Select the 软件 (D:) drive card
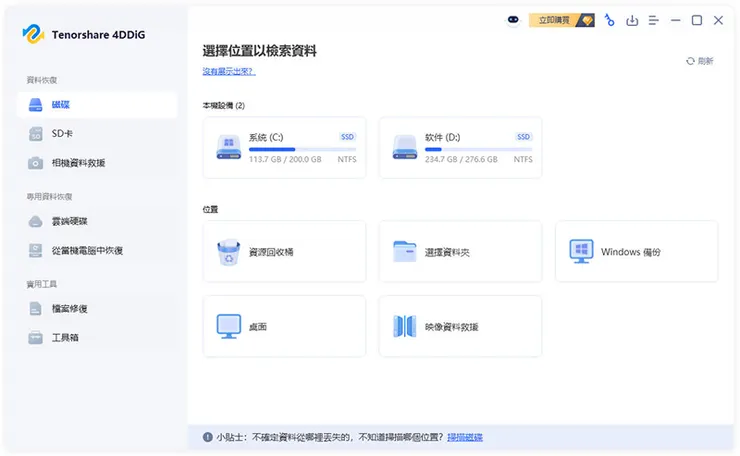The width and height of the screenshot is (740, 456). [461, 148]
